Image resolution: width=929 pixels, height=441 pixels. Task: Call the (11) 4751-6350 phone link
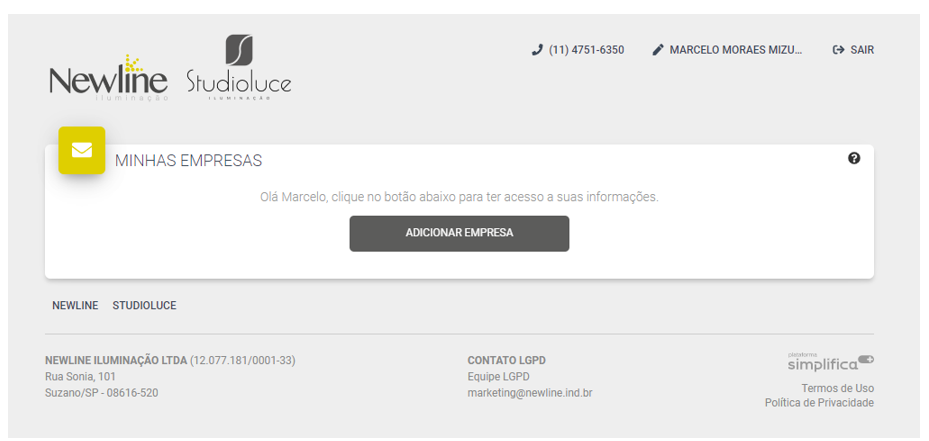point(587,50)
